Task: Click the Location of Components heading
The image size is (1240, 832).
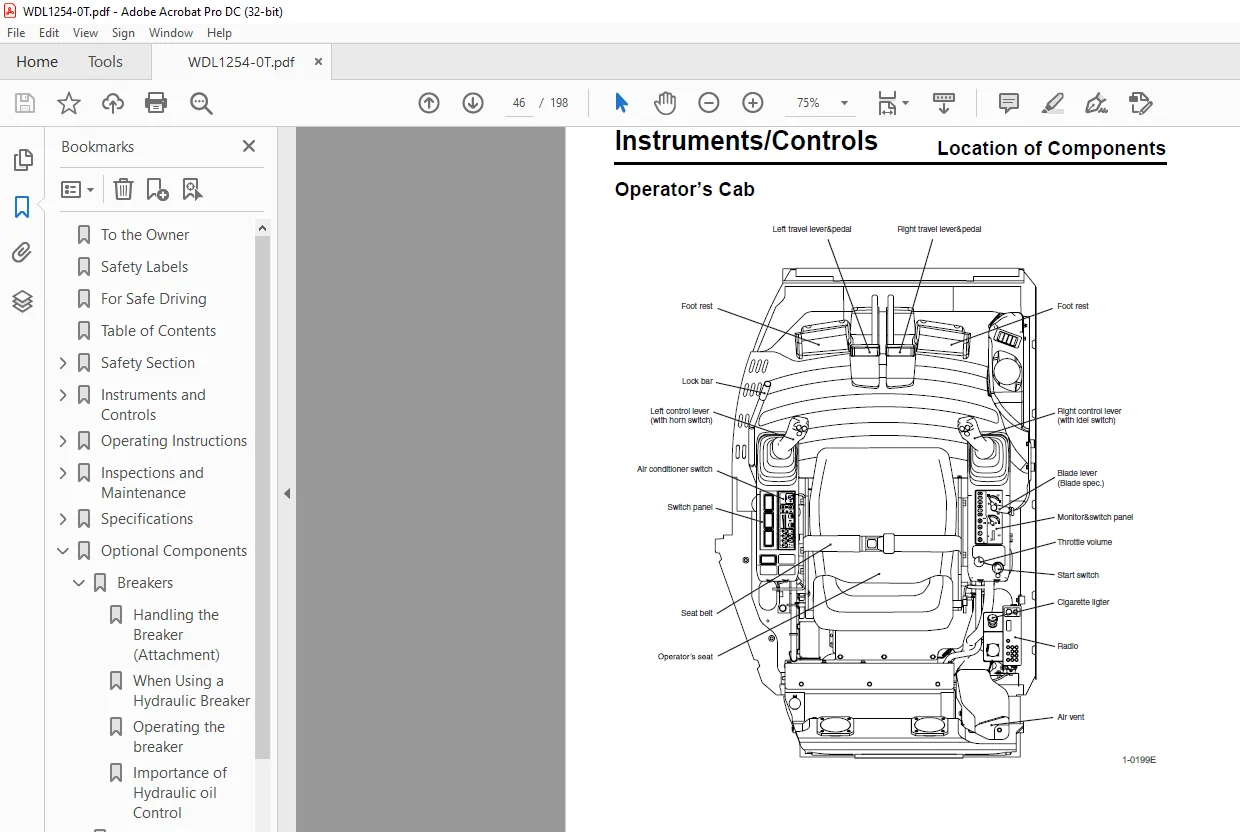Action: [x=1051, y=148]
